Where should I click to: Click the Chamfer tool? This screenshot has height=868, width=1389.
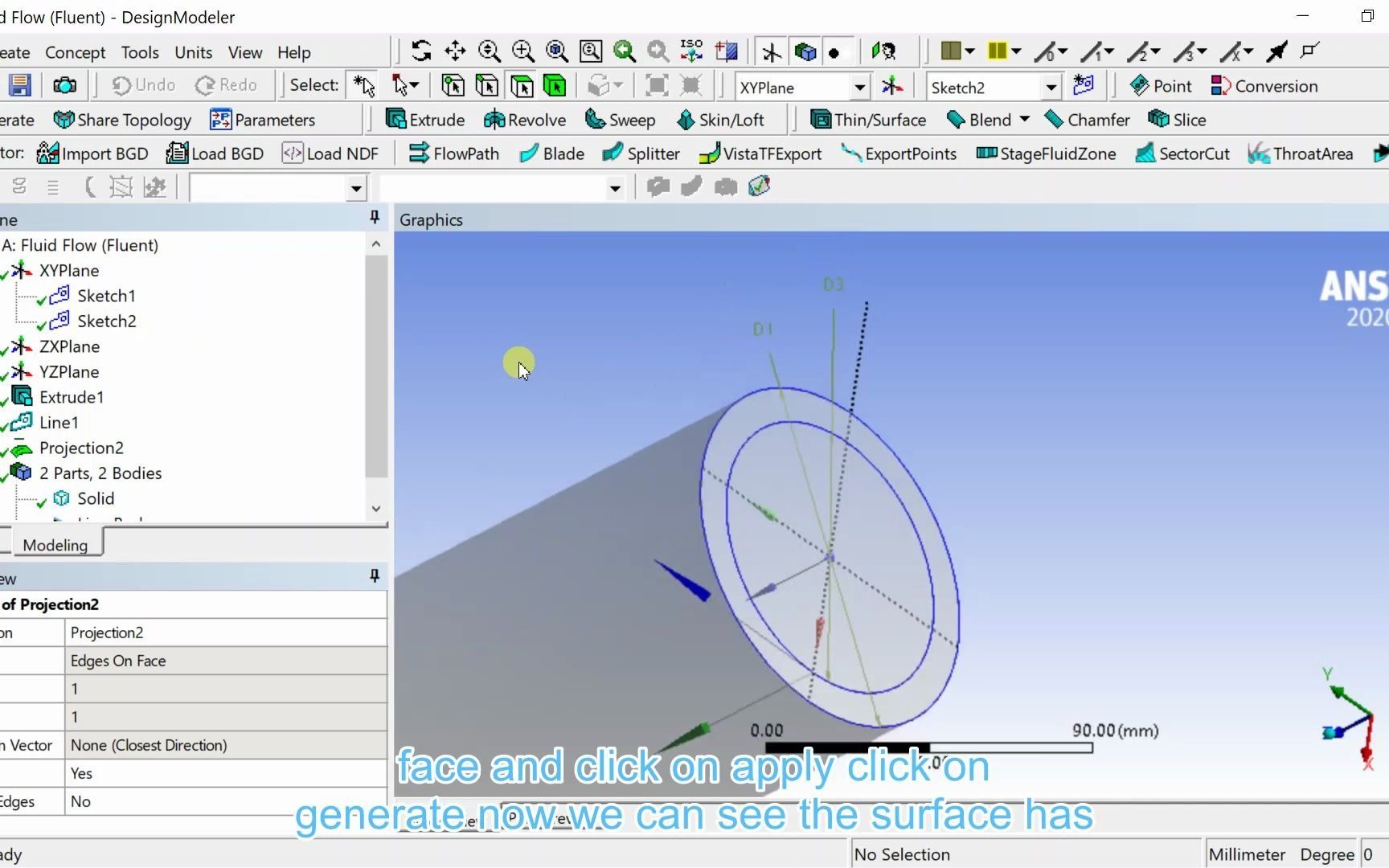click(x=1087, y=120)
